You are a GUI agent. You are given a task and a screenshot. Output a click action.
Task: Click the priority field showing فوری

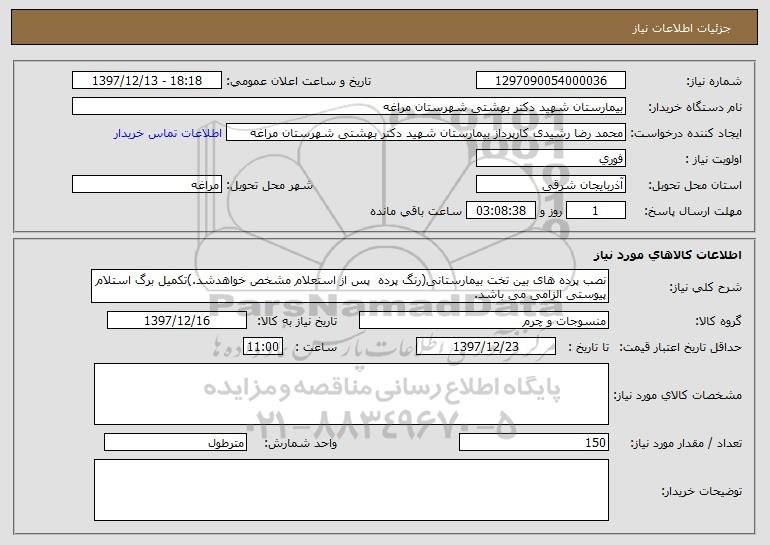click(550, 158)
